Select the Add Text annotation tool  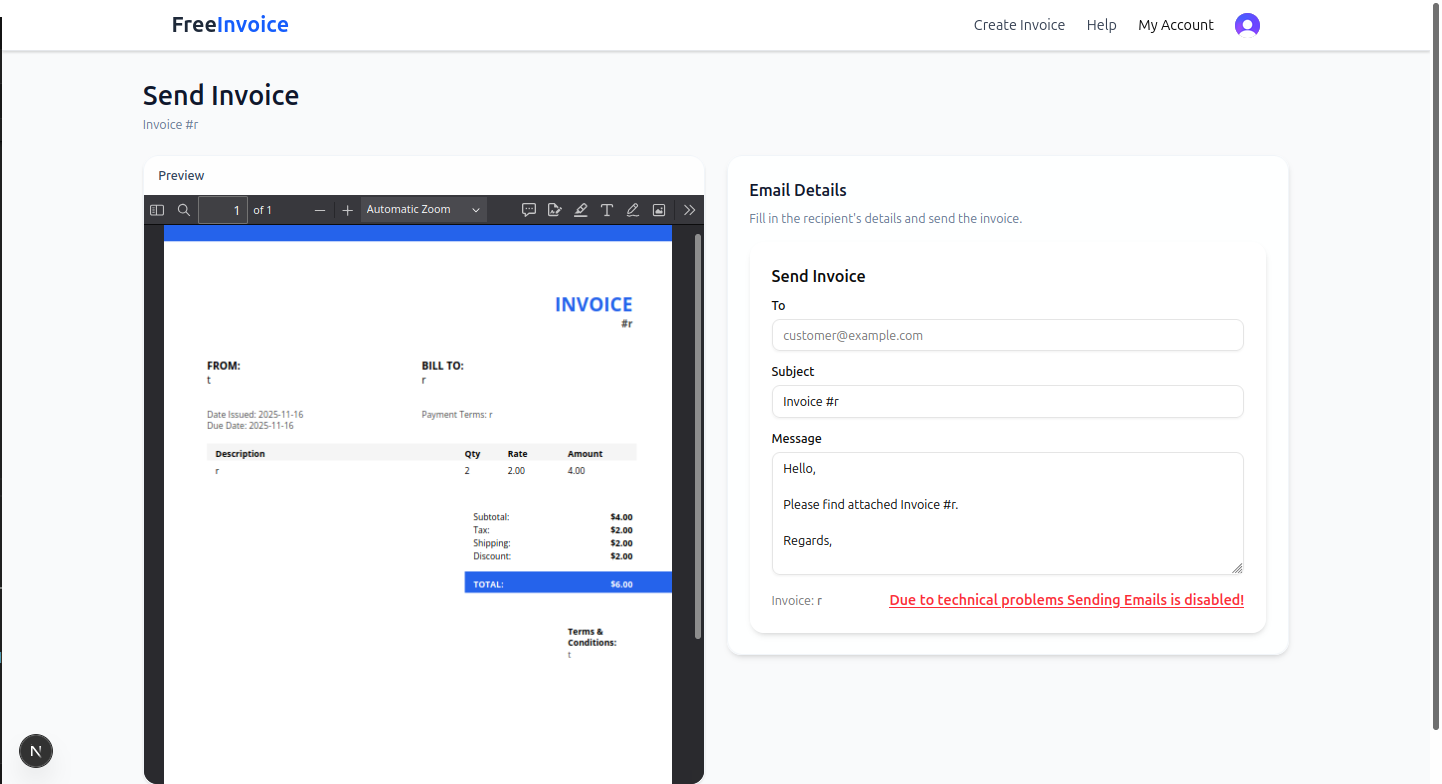pyautogui.click(x=607, y=209)
